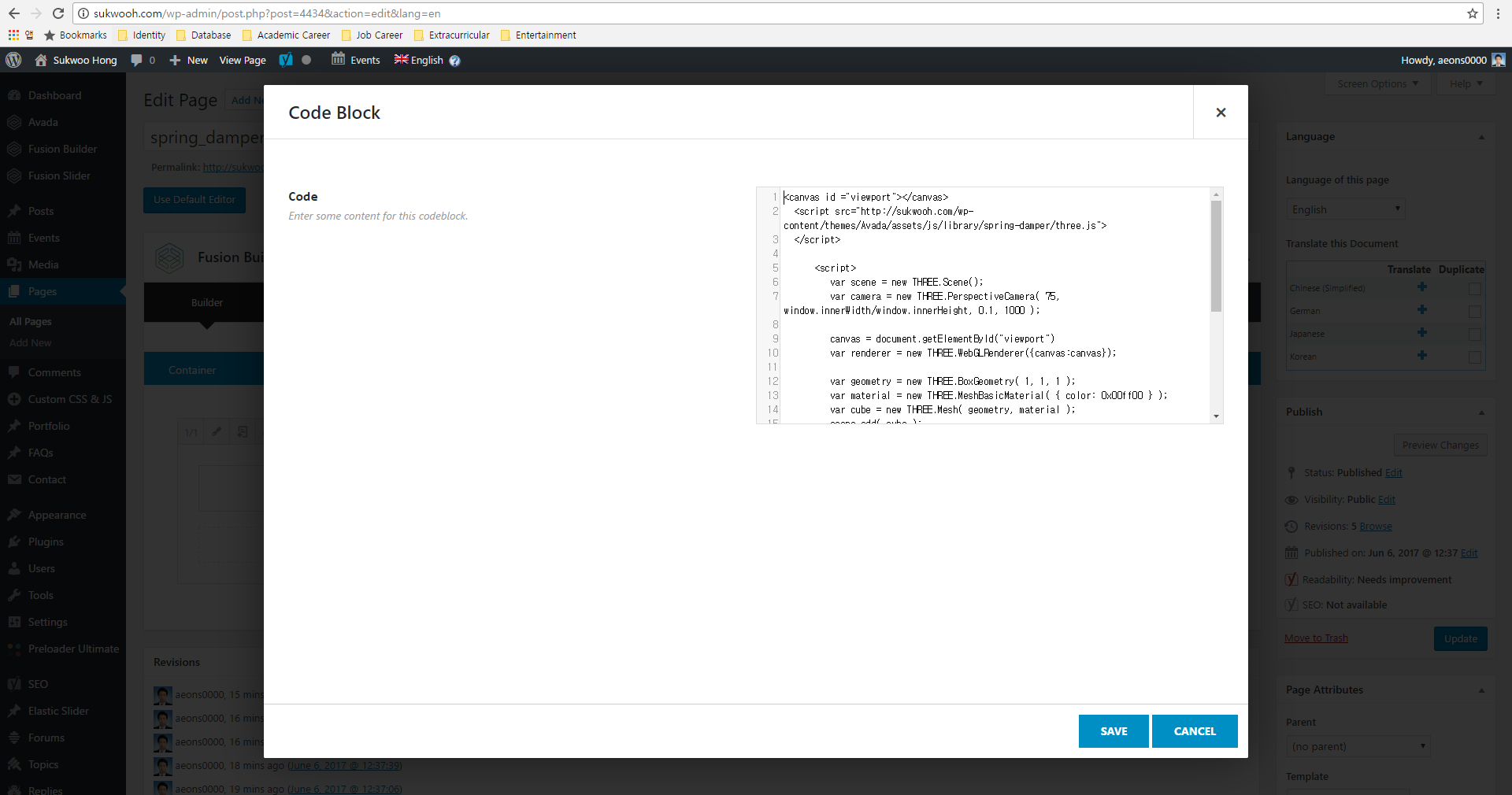The image size is (1512, 795).
Task: Tick Duplicate checkbox for Japanese
Action: (1475, 335)
